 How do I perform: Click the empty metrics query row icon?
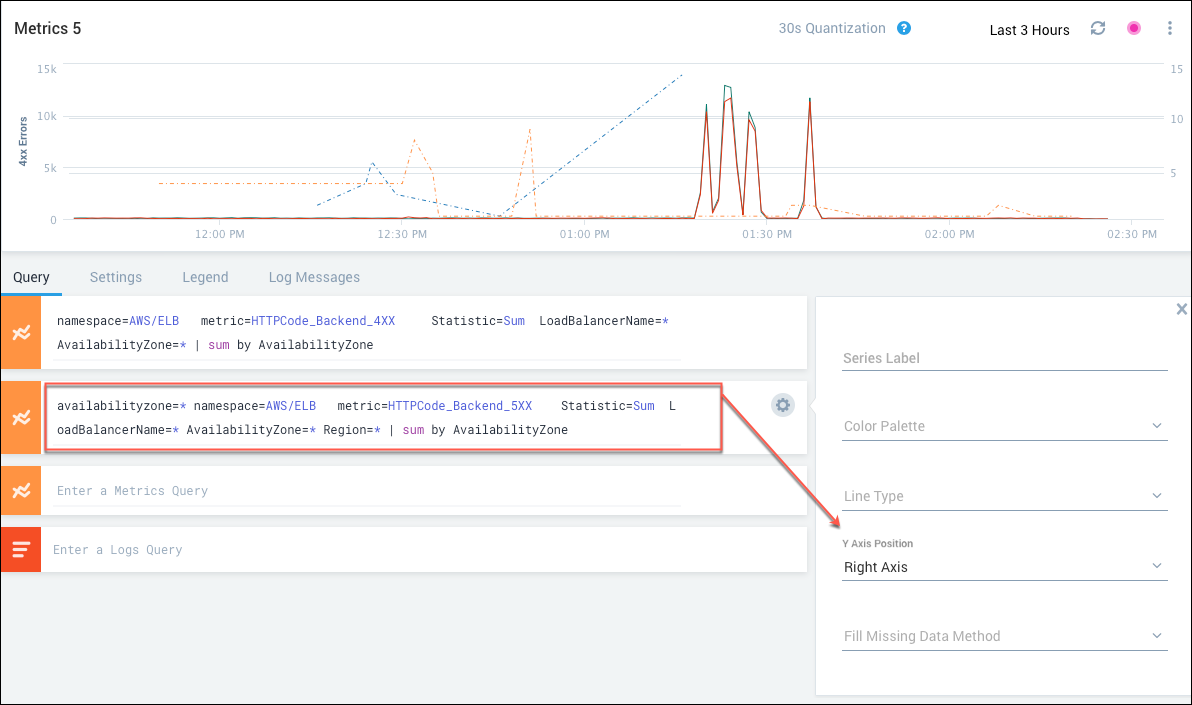pos(21,491)
